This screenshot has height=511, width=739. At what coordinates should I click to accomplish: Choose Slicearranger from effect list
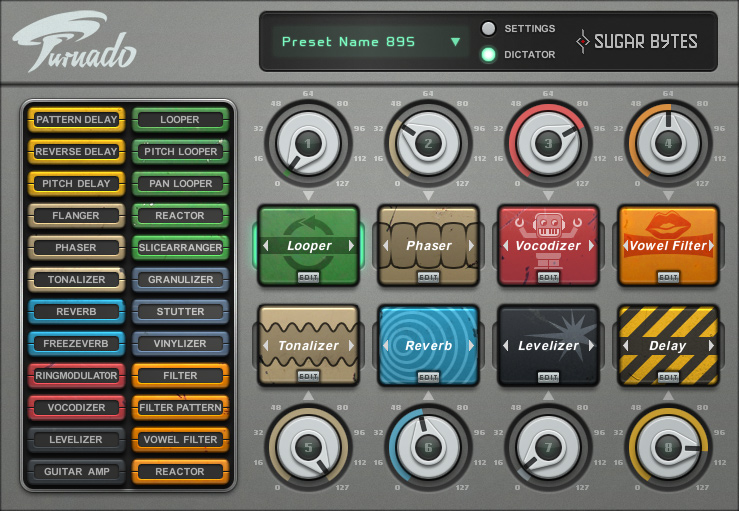[181, 247]
